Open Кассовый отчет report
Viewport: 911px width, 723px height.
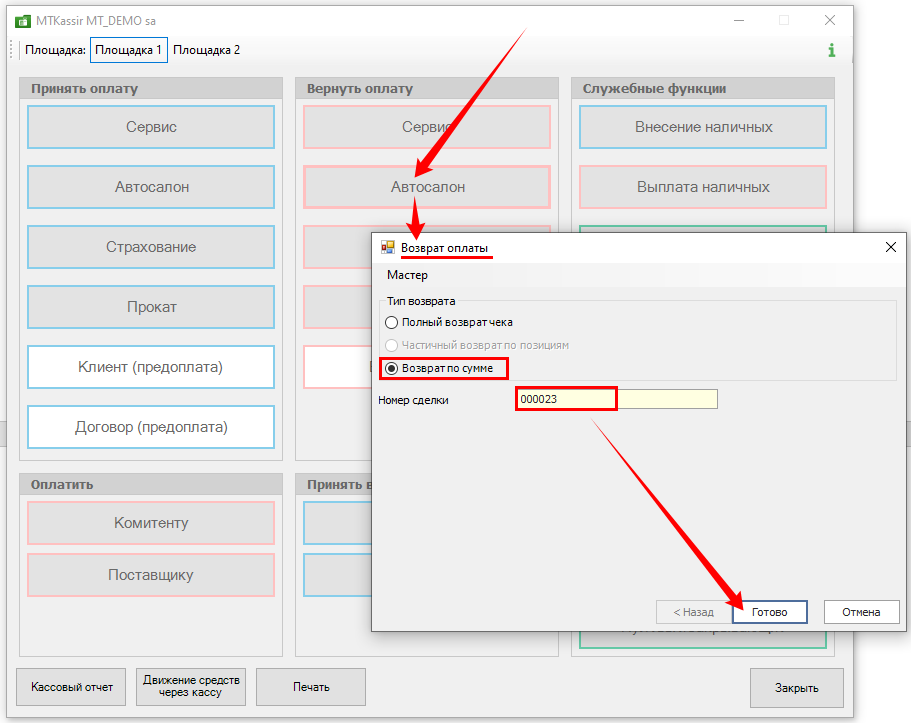point(71,687)
